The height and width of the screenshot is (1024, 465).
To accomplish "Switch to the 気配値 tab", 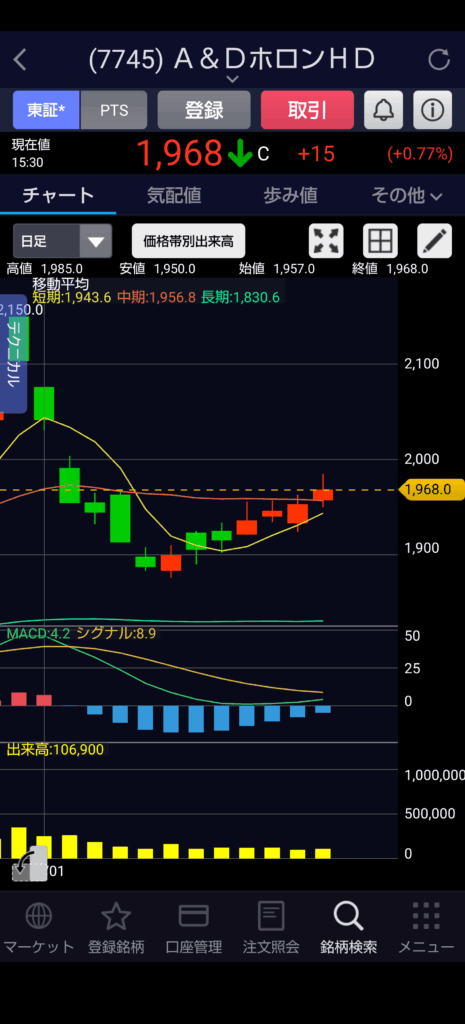I will (174, 195).
